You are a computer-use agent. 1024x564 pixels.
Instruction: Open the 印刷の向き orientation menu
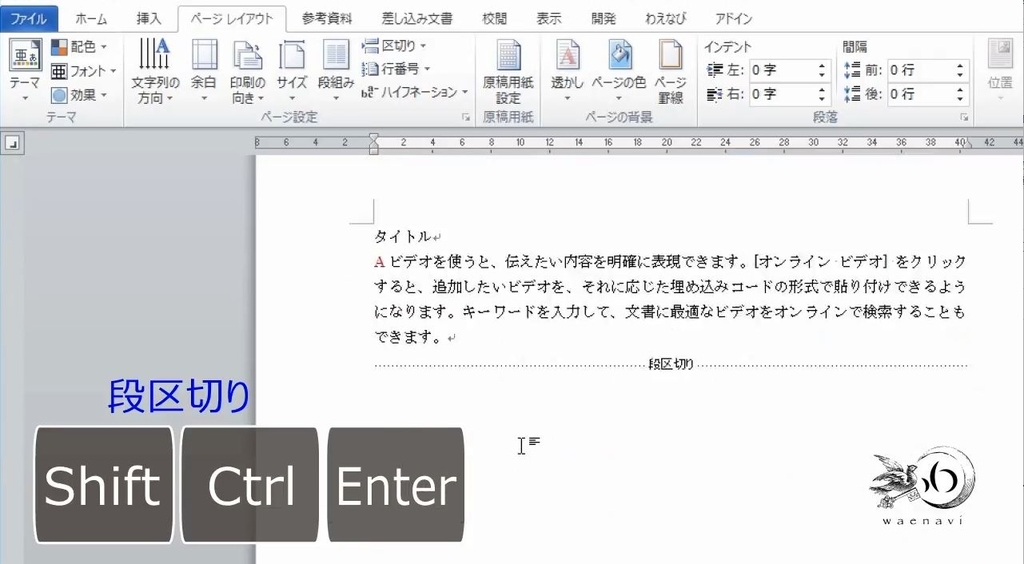click(248, 70)
